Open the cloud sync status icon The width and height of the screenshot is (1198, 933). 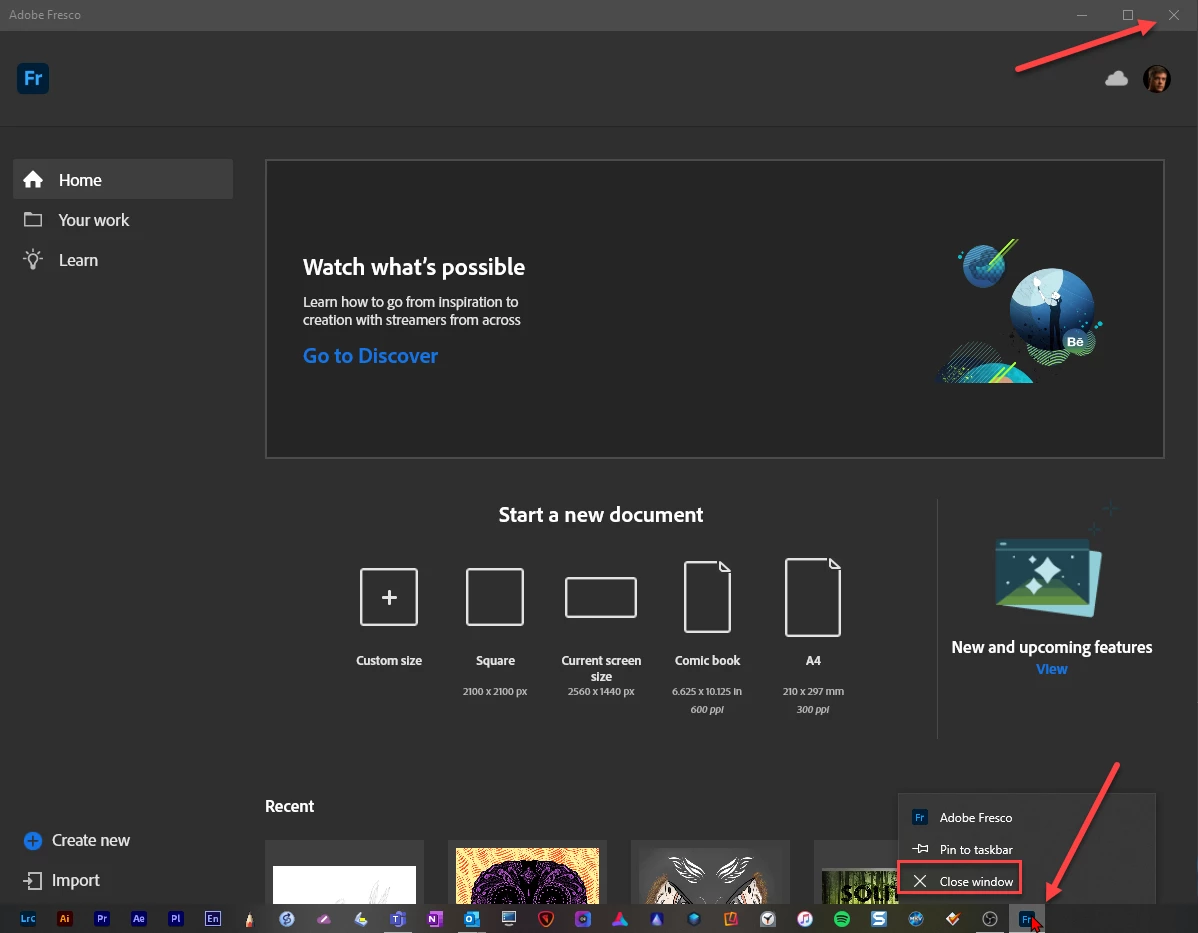coord(1116,79)
